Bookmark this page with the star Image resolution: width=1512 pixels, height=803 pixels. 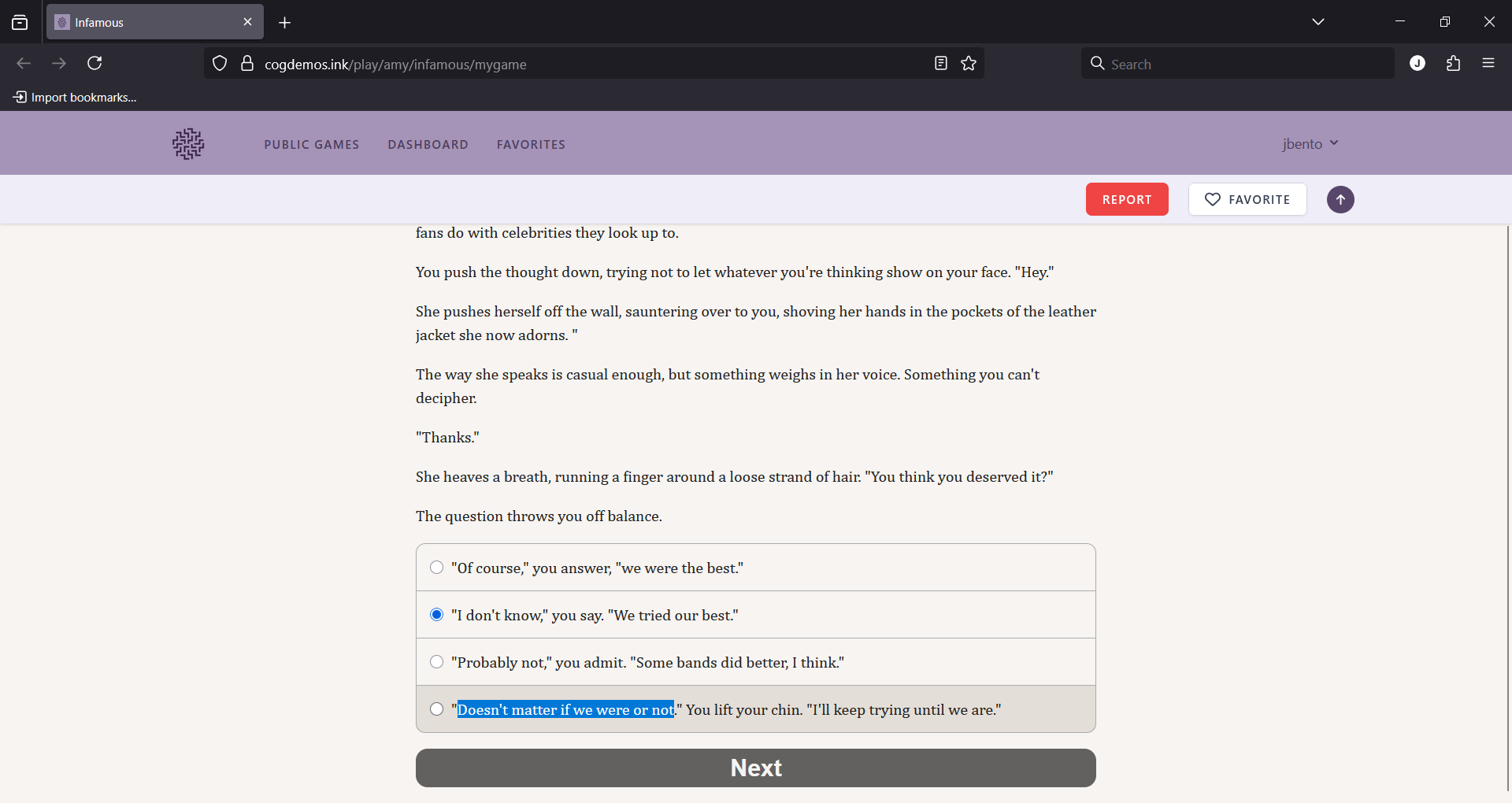click(969, 63)
